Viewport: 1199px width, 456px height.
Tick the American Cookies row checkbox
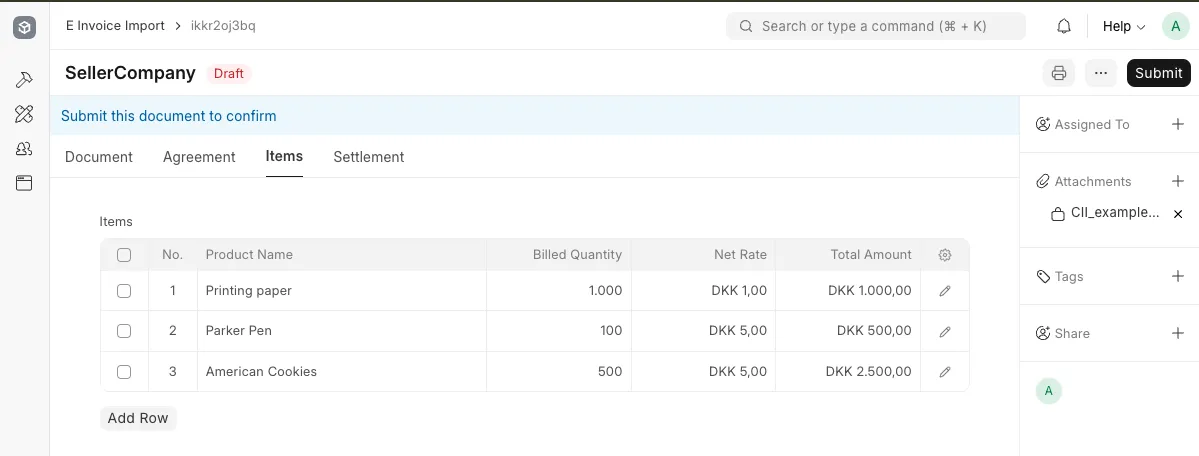point(124,372)
